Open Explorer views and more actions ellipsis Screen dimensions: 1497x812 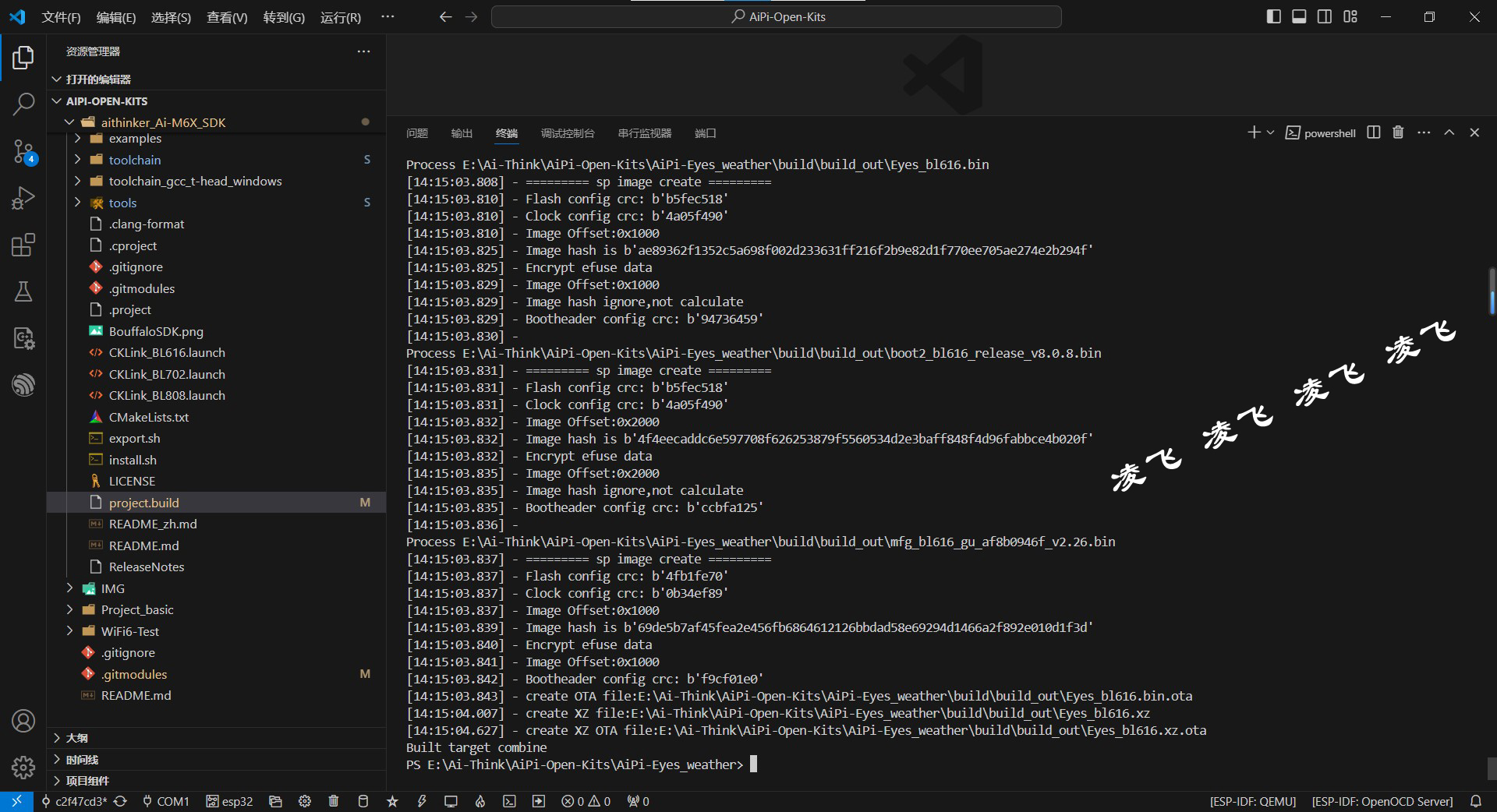(x=363, y=51)
